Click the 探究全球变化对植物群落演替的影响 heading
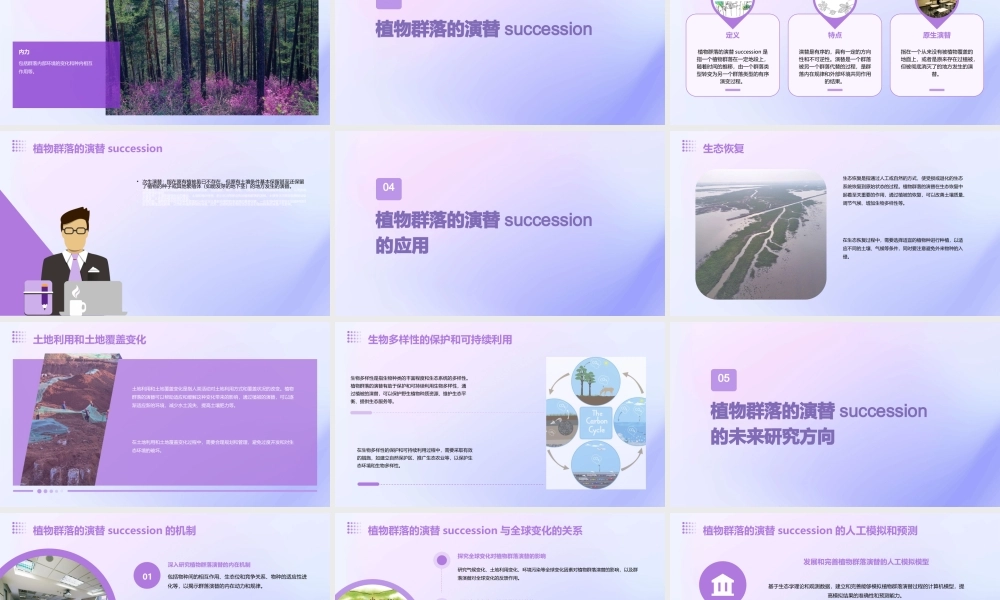This screenshot has height=600, width=1000. [501, 556]
